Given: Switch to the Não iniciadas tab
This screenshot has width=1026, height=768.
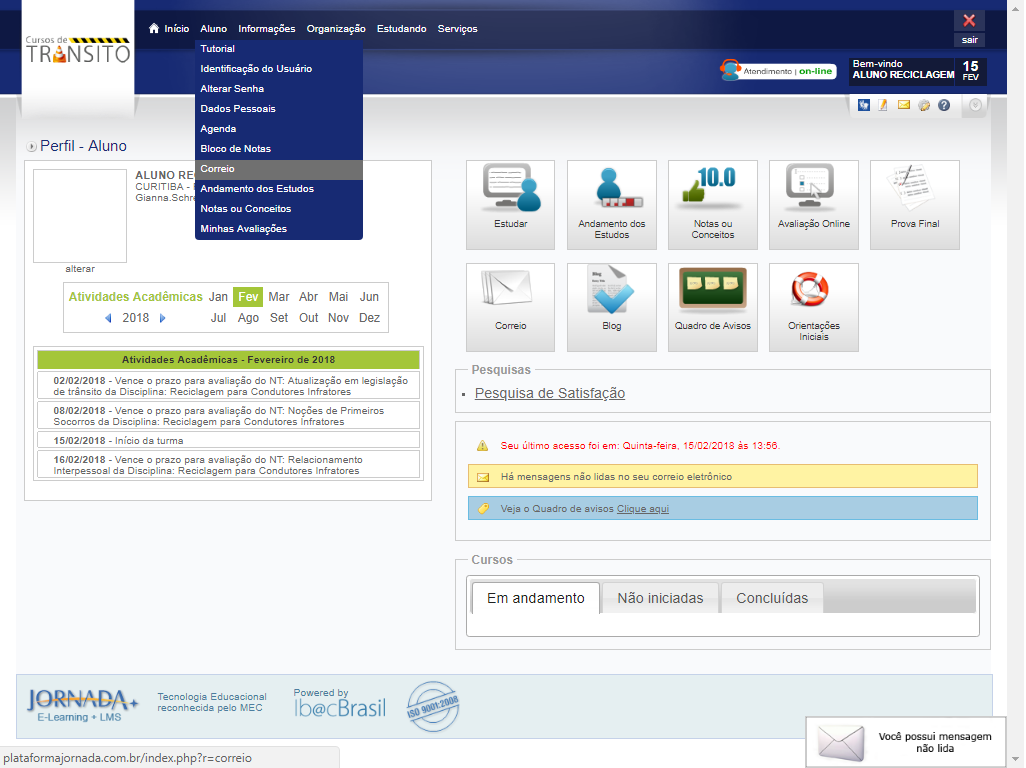Looking at the screenshot, I should click(x=660, y=598).
